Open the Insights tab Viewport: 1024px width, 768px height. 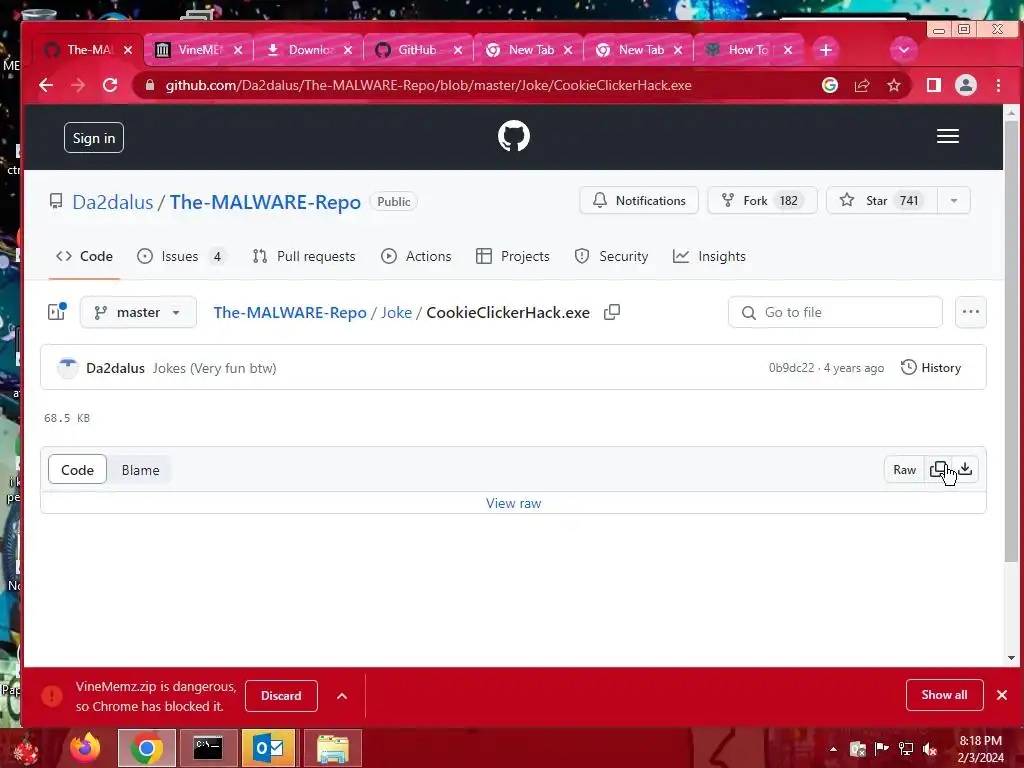[709, 257]
